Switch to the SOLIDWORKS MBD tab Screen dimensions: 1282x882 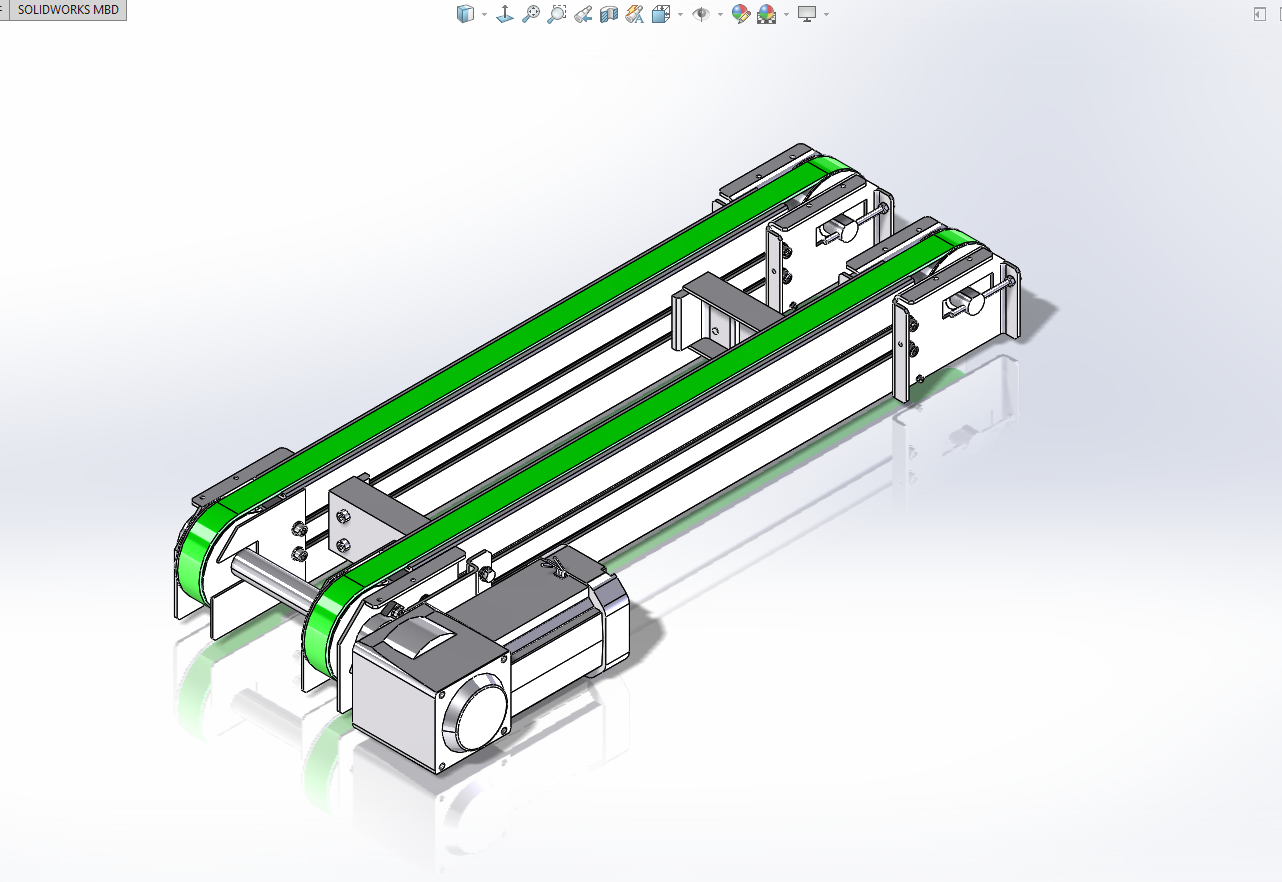68,10
